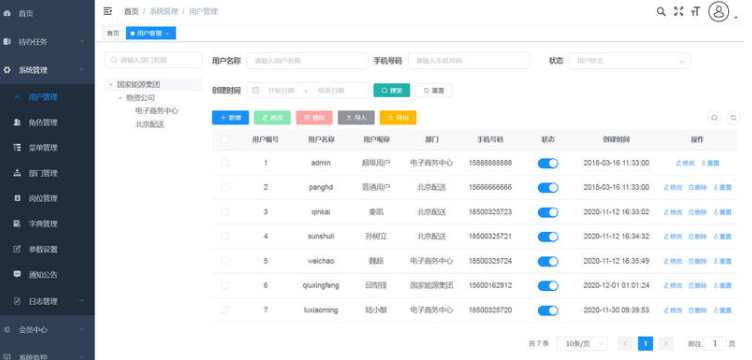Click the orange 导出 export button
752x360 pixels.
click(398, 117)
